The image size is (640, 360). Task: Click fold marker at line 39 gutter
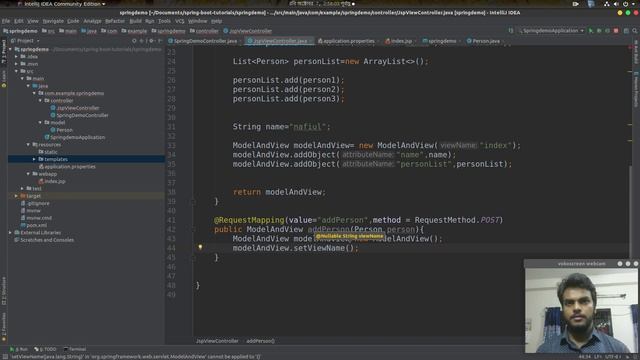click(x=194, y=201)
